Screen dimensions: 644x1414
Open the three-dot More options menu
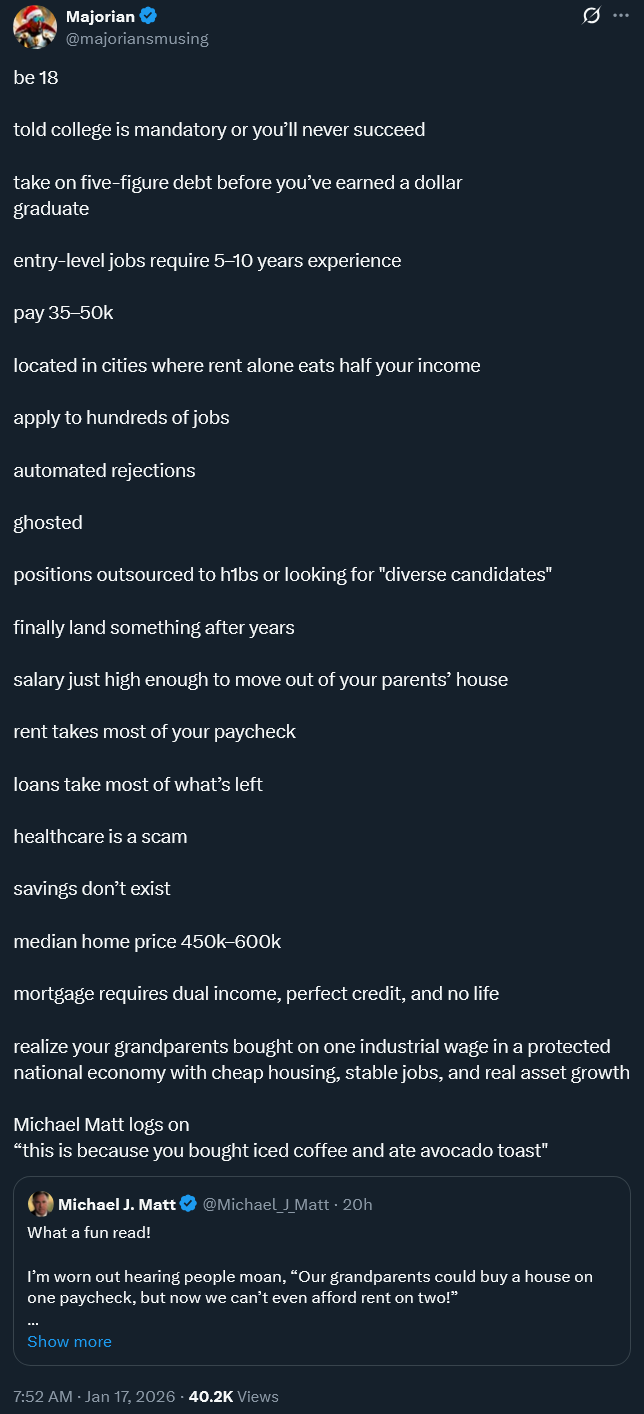pyautogui.click(x=620, y=16)
